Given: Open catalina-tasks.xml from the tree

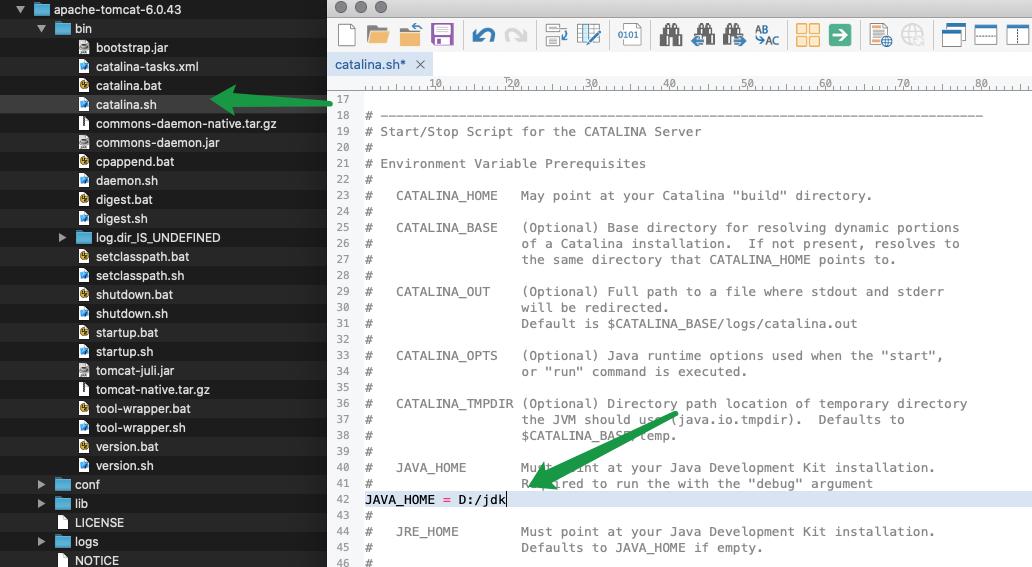Looking at the screenshot, I should [147, 67].
